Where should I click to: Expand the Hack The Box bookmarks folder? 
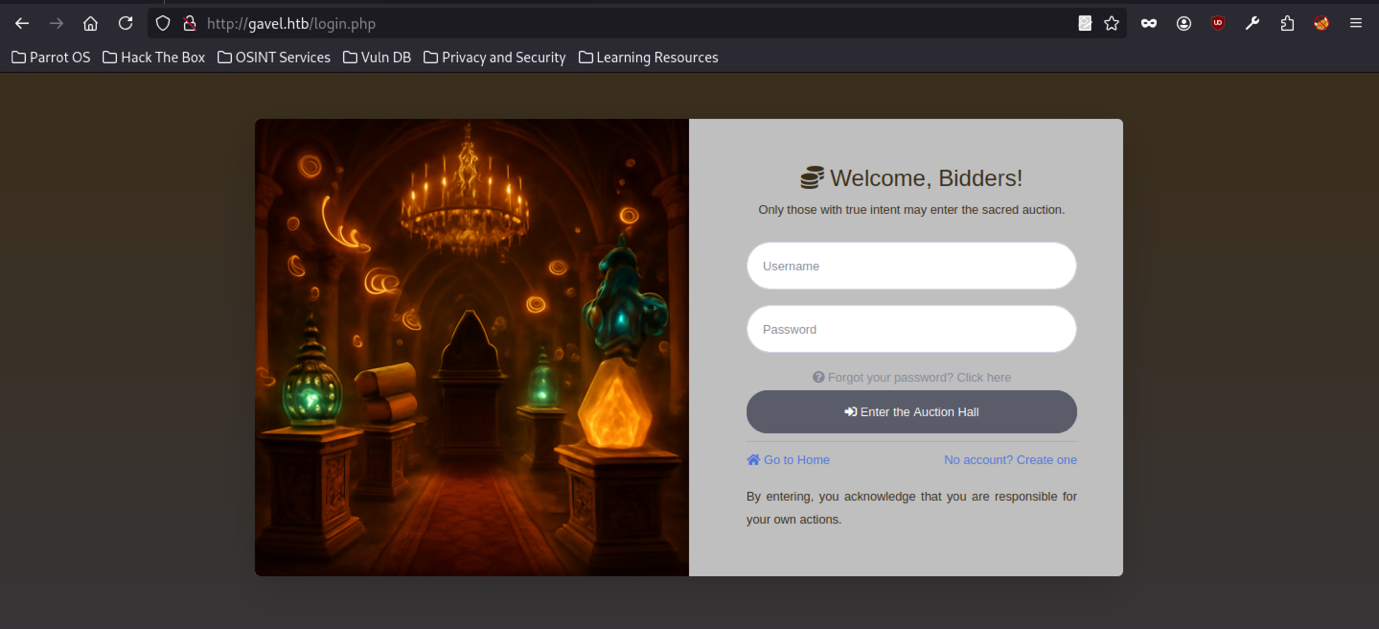[154, 57]
